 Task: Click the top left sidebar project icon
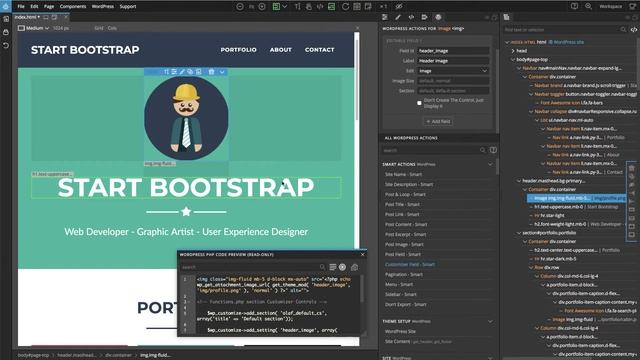[x=6, y=19]
